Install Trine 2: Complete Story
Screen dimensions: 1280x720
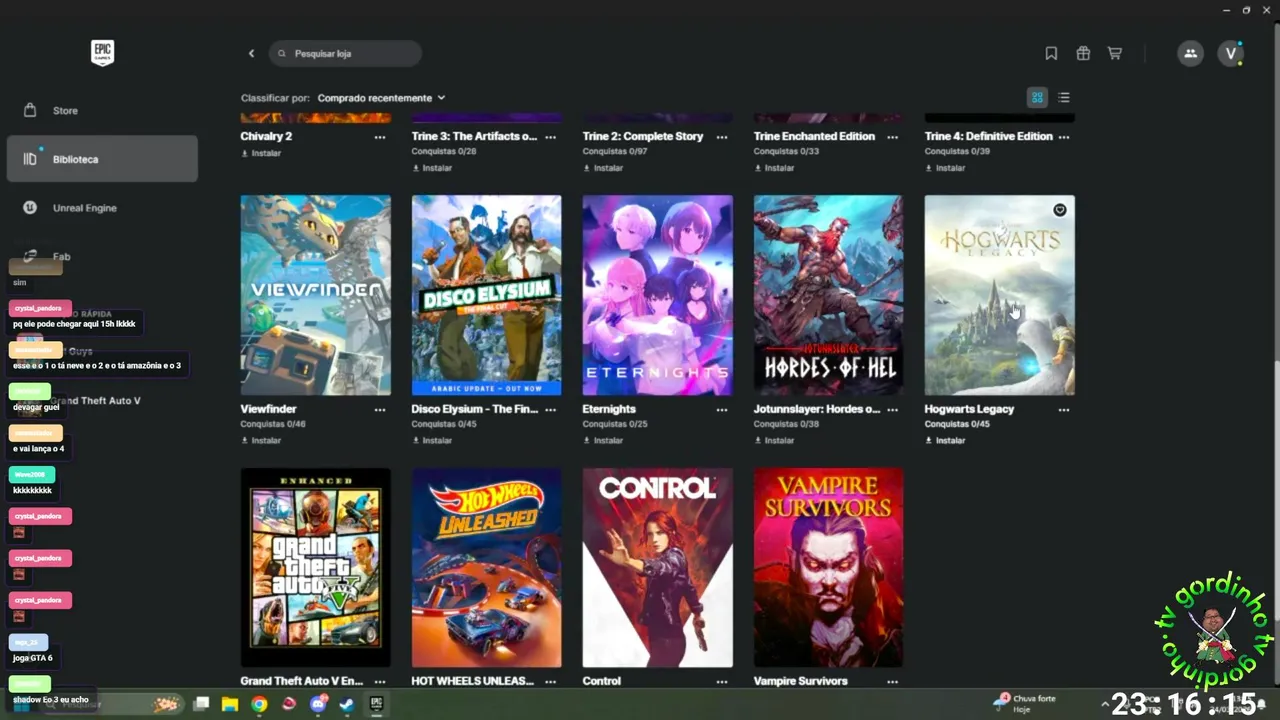[x=603, y=168]
